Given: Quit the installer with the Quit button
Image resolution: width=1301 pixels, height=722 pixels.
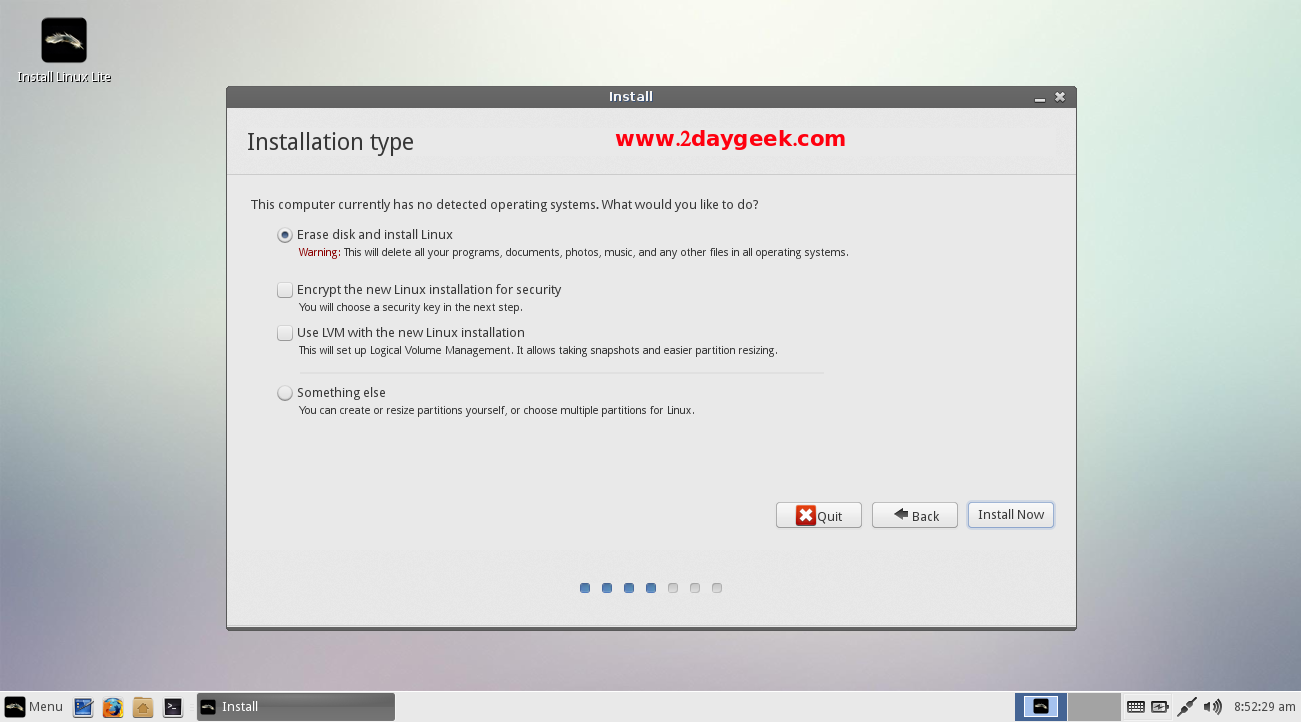Looking at the screenshot, I should pos(818,515).
